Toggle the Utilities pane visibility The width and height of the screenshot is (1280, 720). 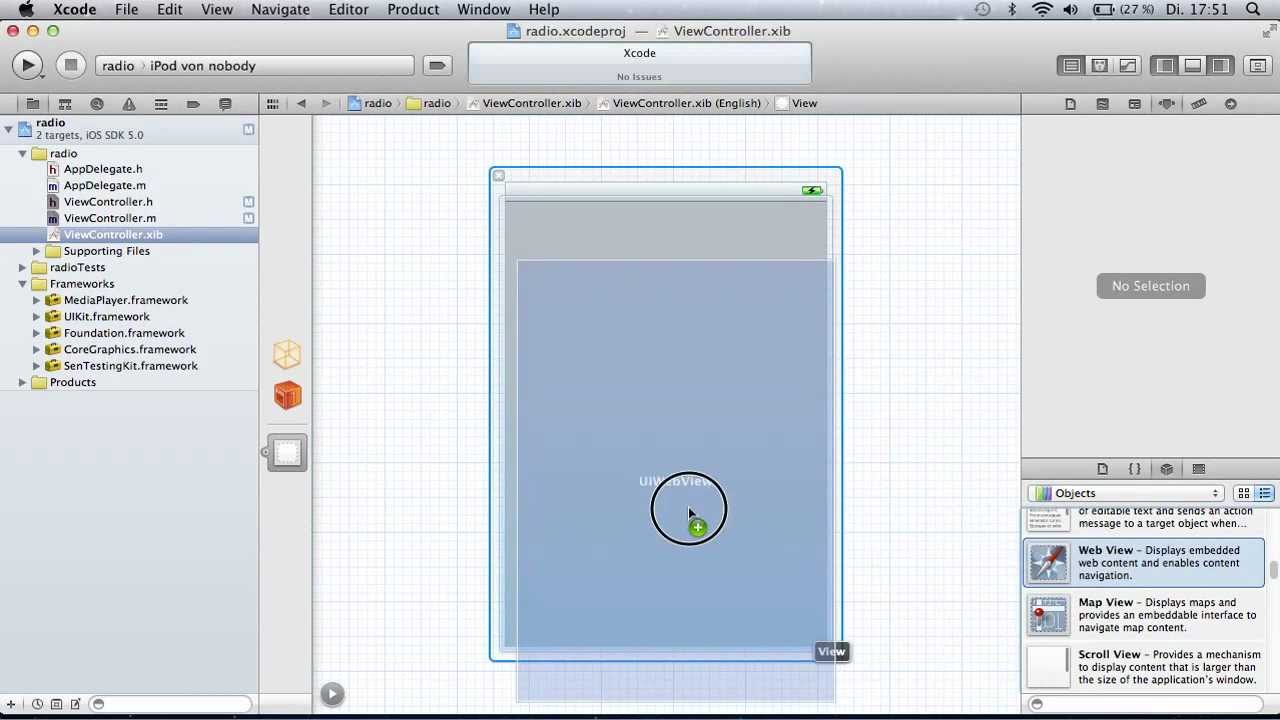(1221, 66)
